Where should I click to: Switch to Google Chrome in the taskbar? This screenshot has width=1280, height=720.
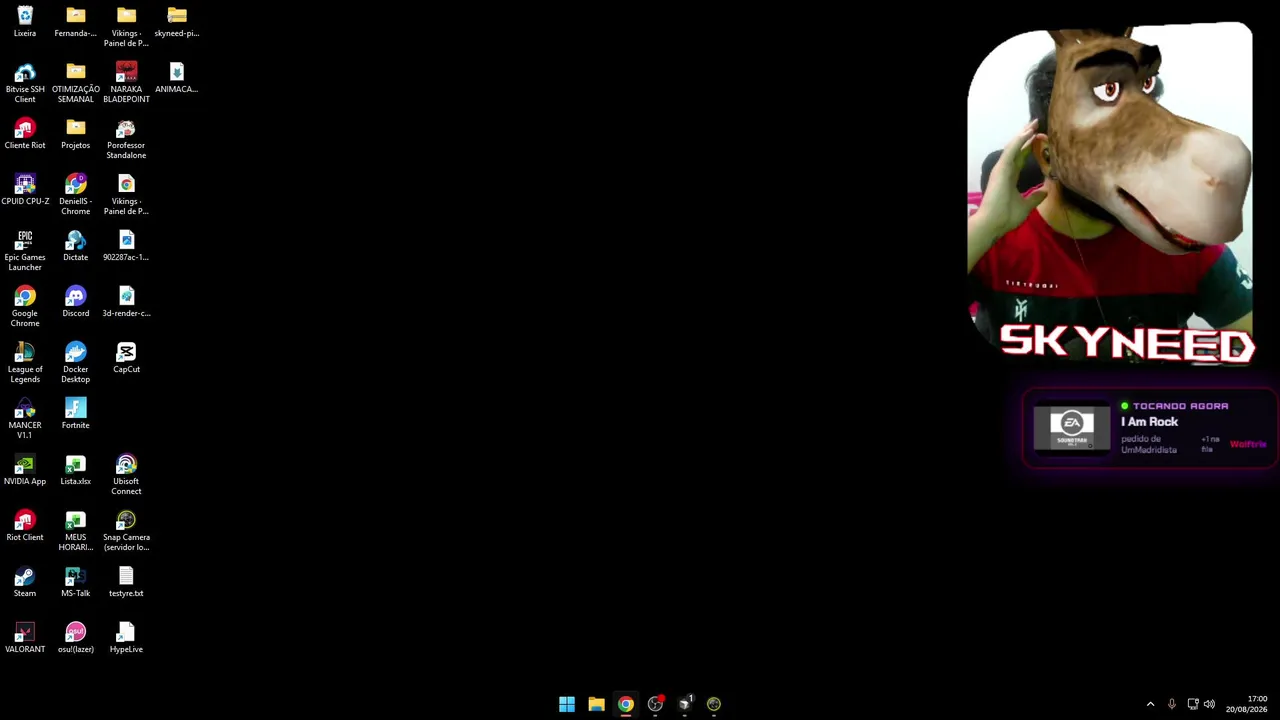coord(626,704)
